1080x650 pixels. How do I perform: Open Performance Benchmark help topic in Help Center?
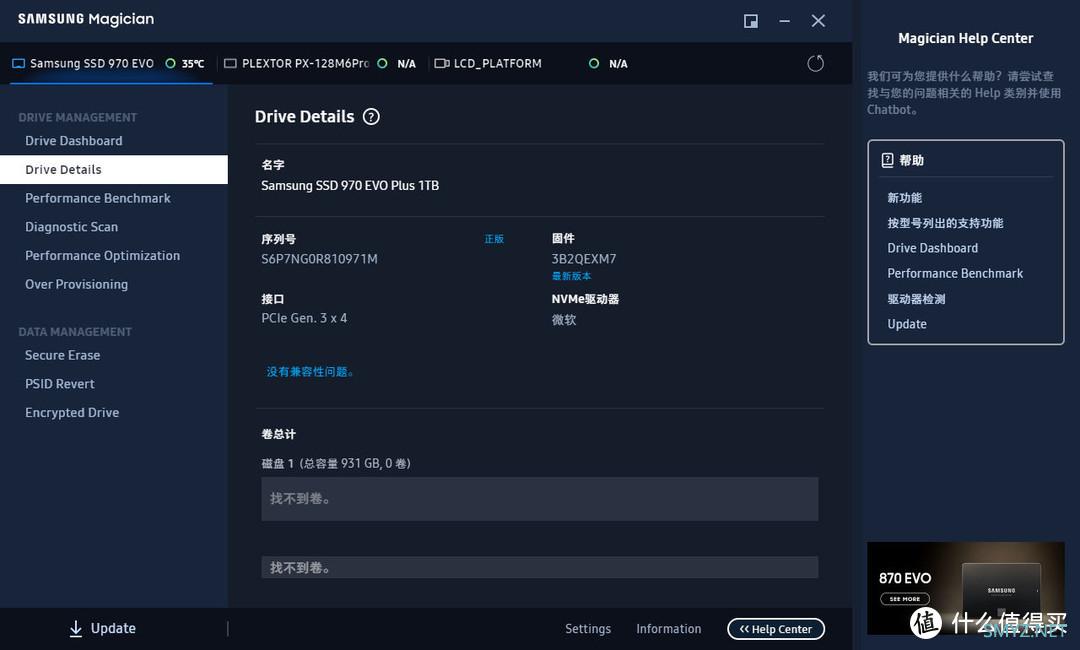pos(955,273)
